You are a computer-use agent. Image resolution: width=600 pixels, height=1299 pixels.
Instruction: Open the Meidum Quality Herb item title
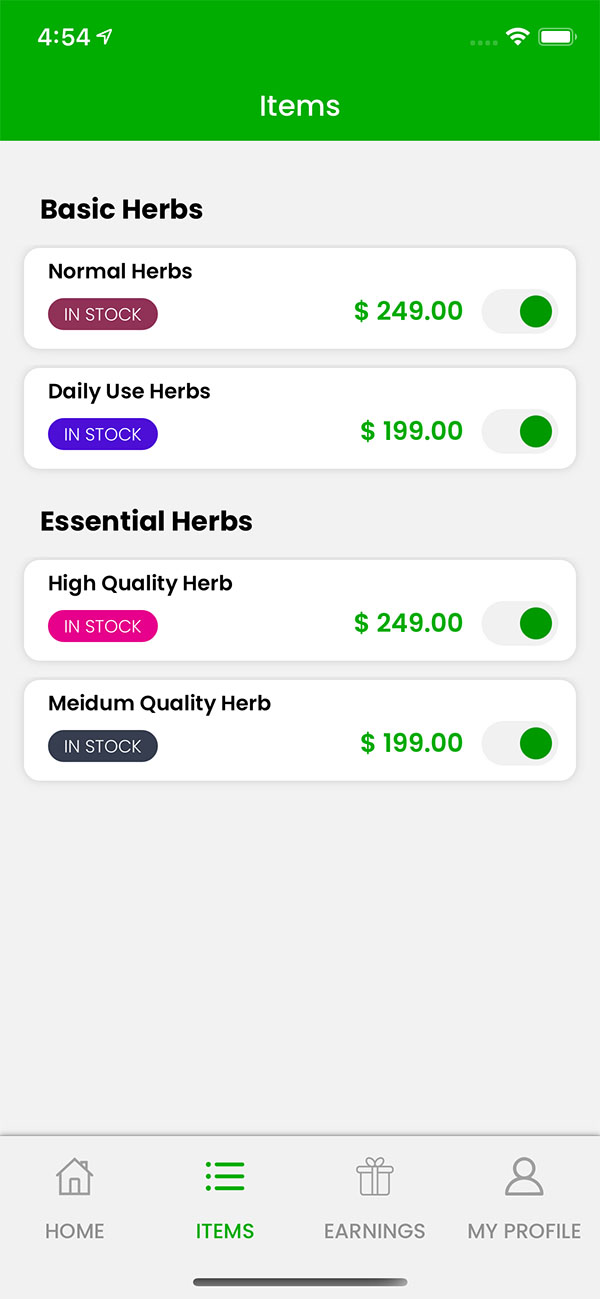[159, 703]
